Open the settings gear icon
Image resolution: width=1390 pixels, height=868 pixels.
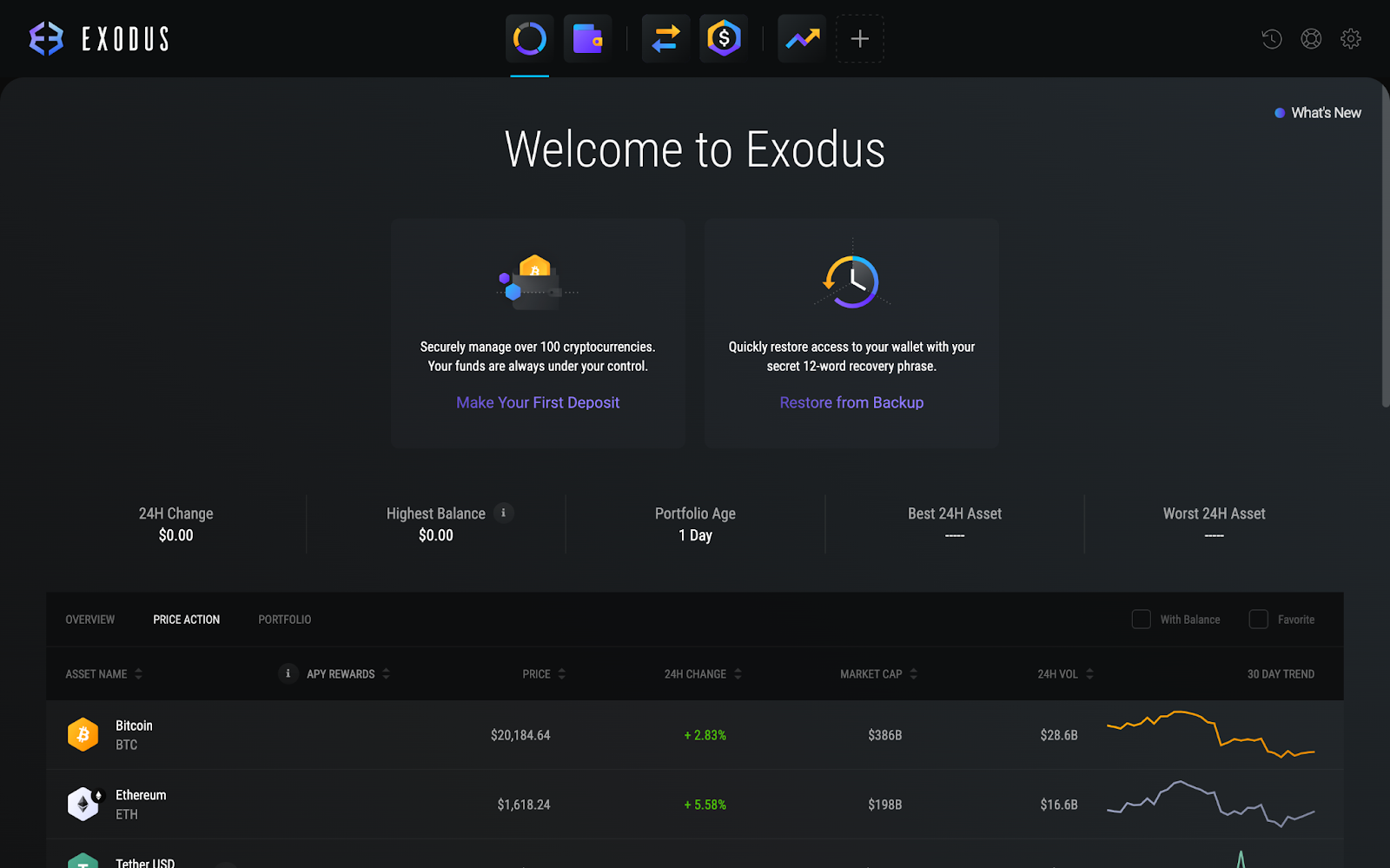pos(1351,39)
